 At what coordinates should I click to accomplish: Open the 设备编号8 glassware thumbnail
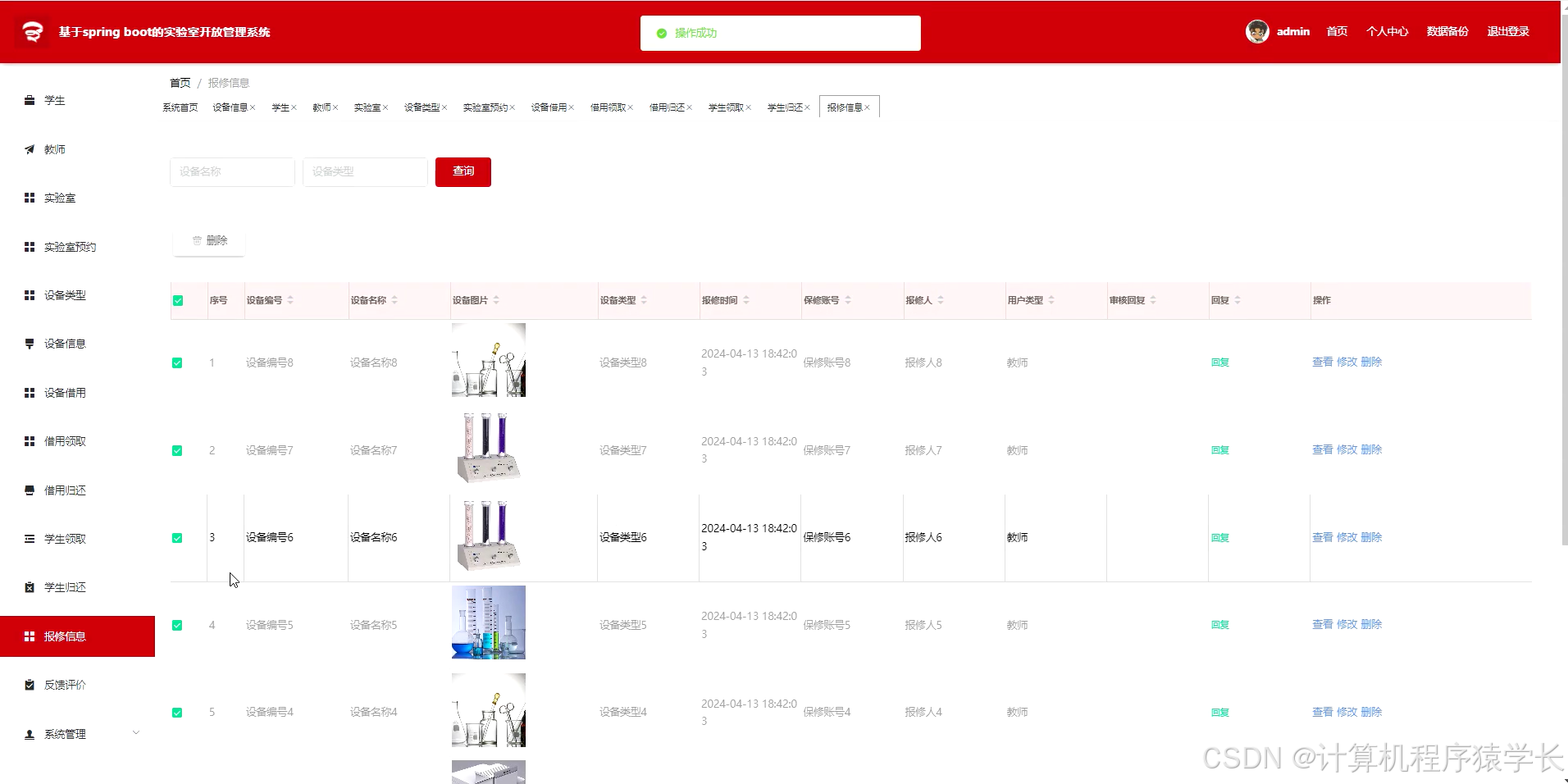click(x=489, y=360)
